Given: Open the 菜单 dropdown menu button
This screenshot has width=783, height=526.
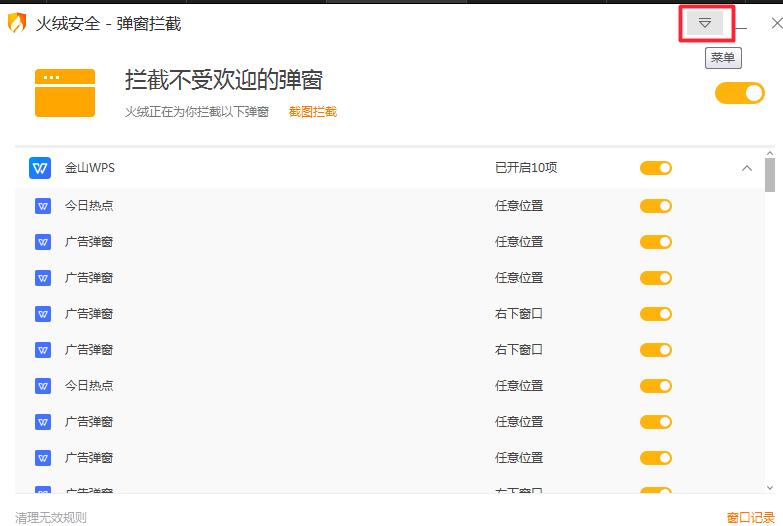Looking at the screenshot, I should tap(705, 23).
